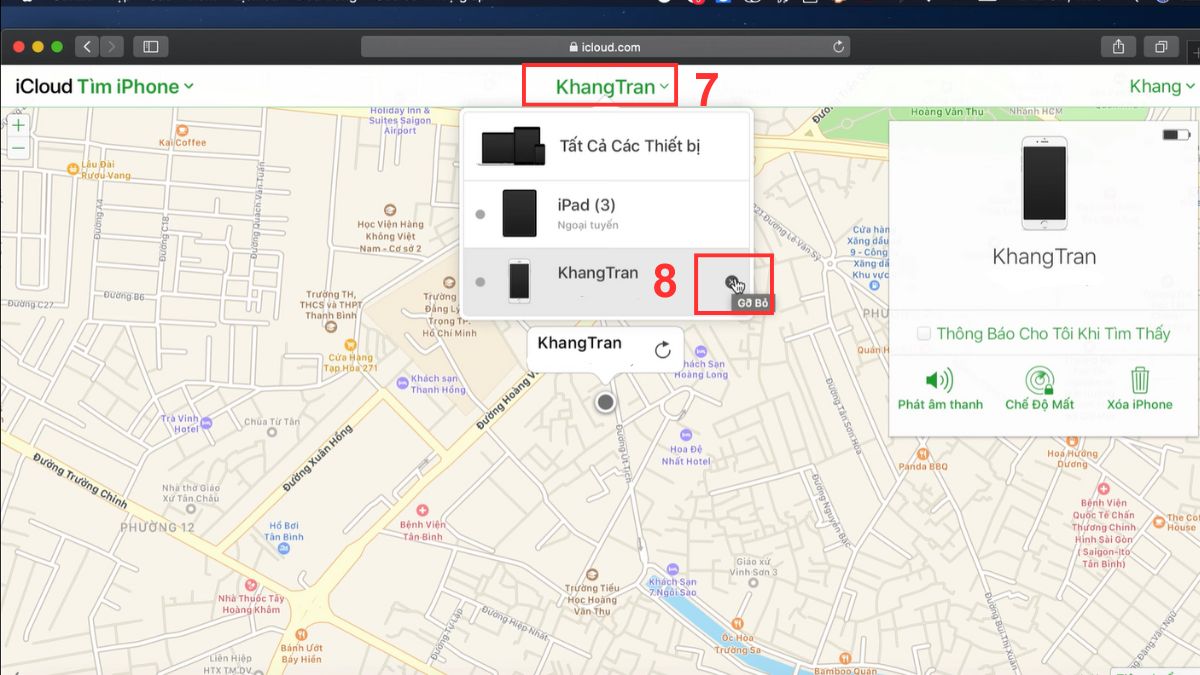Select iPad (3) from device list
The image size is (1200, 675).
(x=590, y=205)
